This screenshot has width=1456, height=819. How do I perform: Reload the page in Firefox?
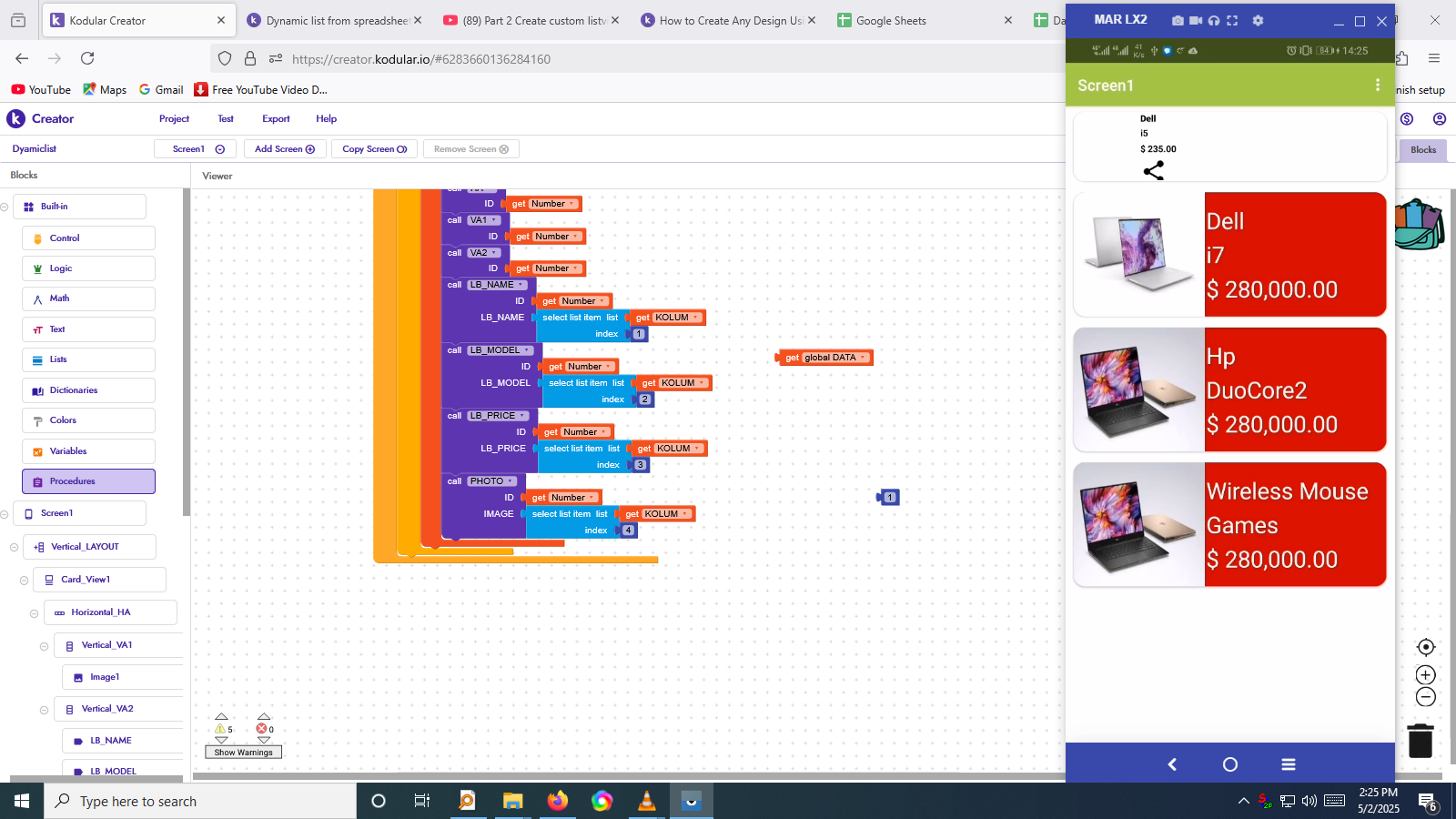(87, 58)
